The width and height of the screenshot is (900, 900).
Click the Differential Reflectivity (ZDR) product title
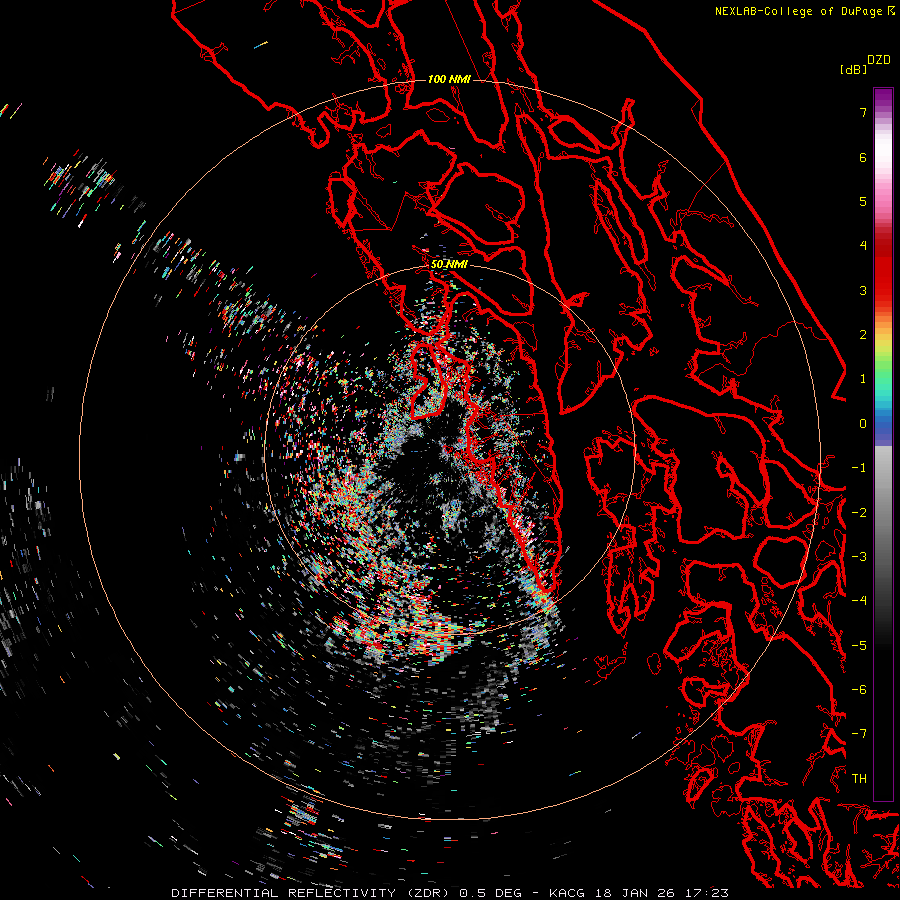pos(312,893)
